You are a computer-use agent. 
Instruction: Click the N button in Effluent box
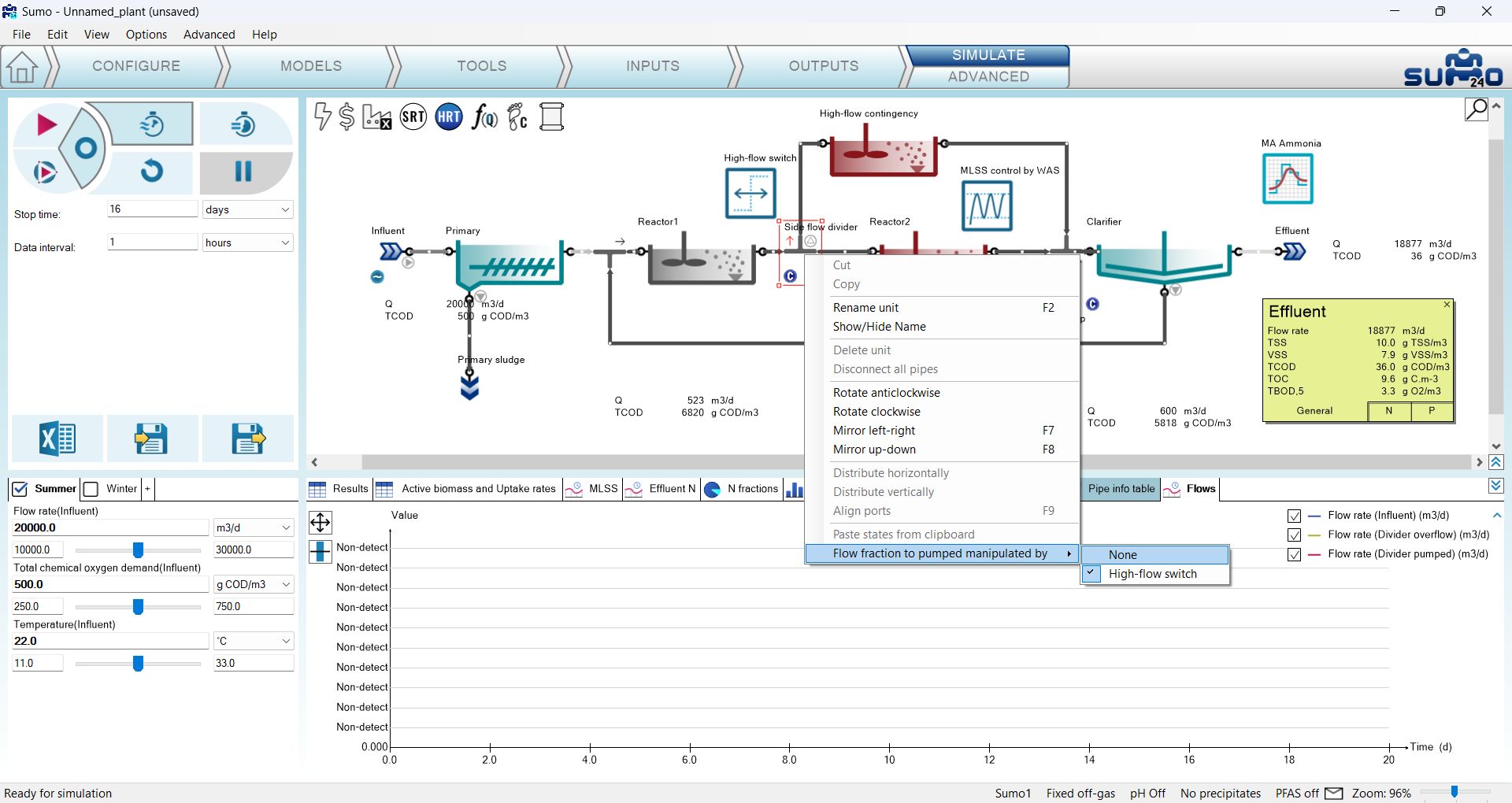tap(1389, 411)
